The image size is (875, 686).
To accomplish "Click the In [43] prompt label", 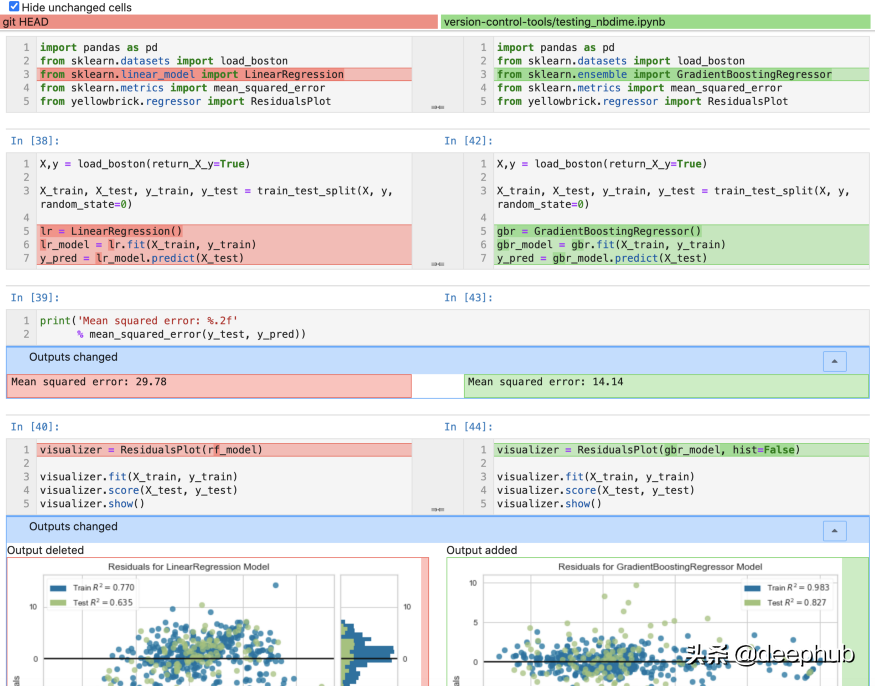I will tap(469, 298).
